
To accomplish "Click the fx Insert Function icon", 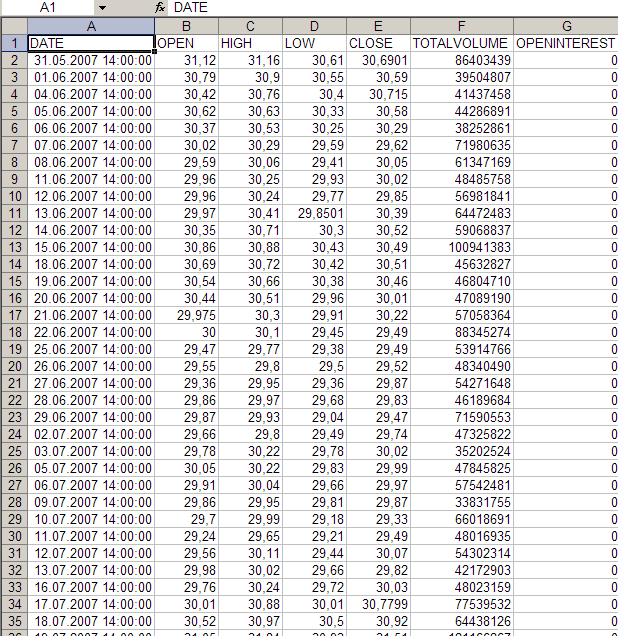I will (x=160, y=7).
